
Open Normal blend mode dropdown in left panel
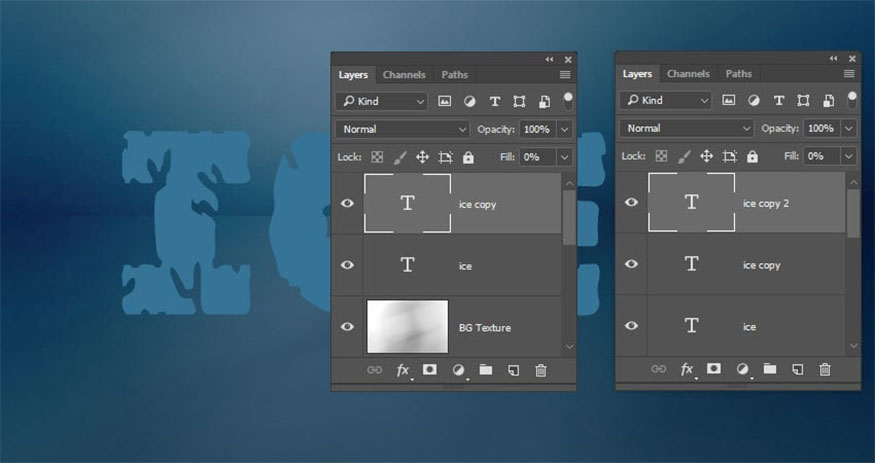tap(402, 129)
